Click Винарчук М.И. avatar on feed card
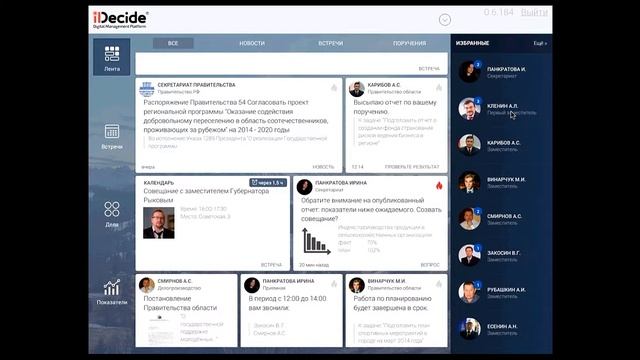Viewport: 640px width, 360px height. tap(357, 285)
